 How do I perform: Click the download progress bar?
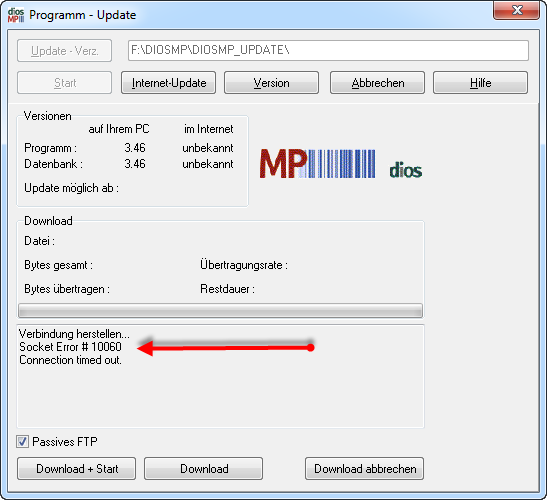click(220, 311)
